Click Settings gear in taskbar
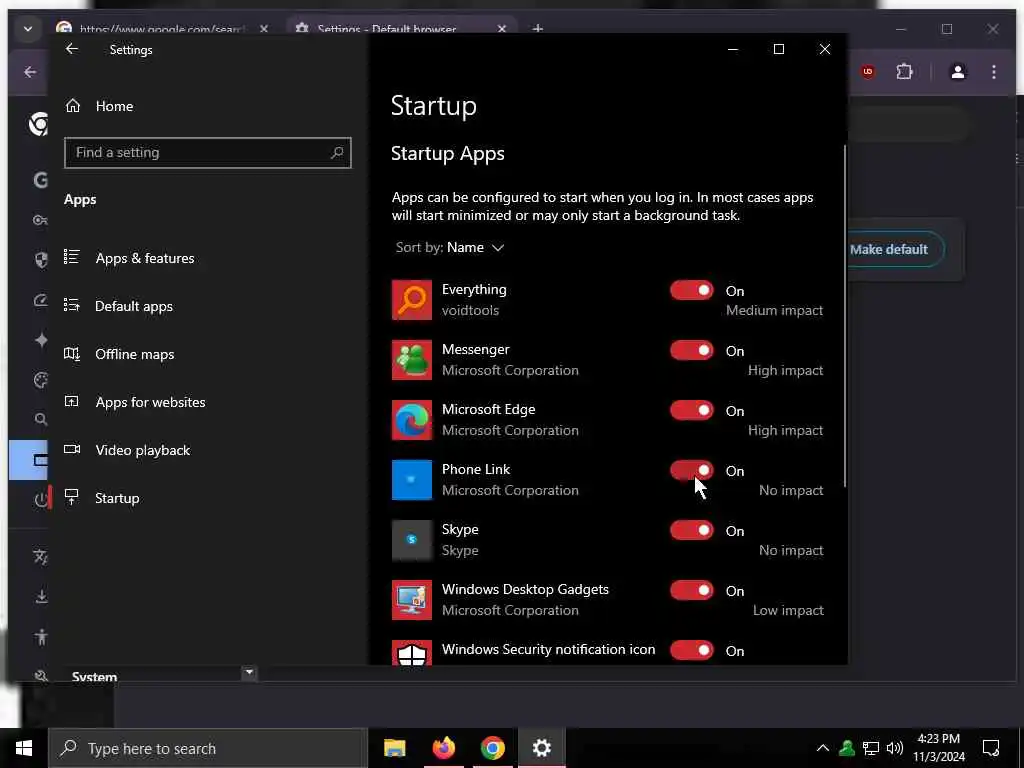 541,748
